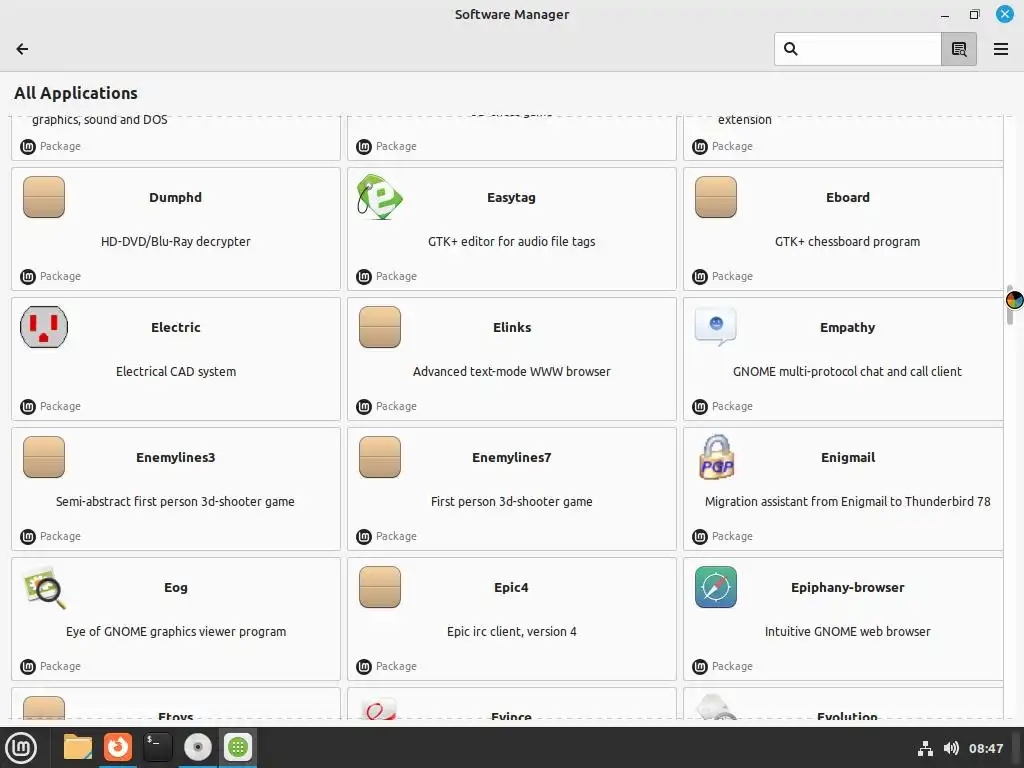Click the Electric outlet icon
This screenshot has width=1024, height=768.
44,327
